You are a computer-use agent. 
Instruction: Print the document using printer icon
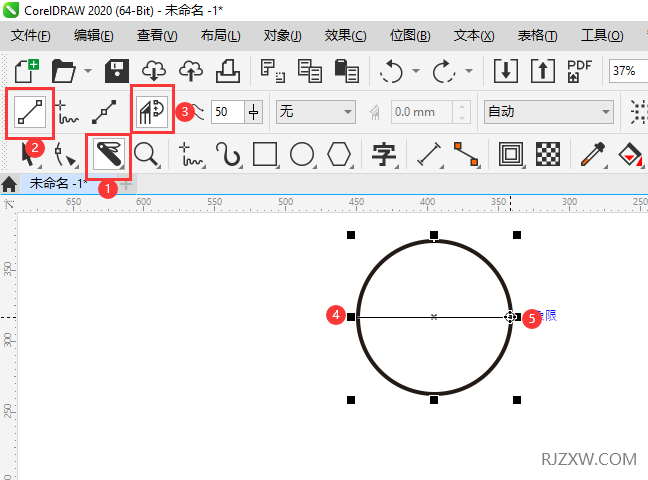(228, 71)
